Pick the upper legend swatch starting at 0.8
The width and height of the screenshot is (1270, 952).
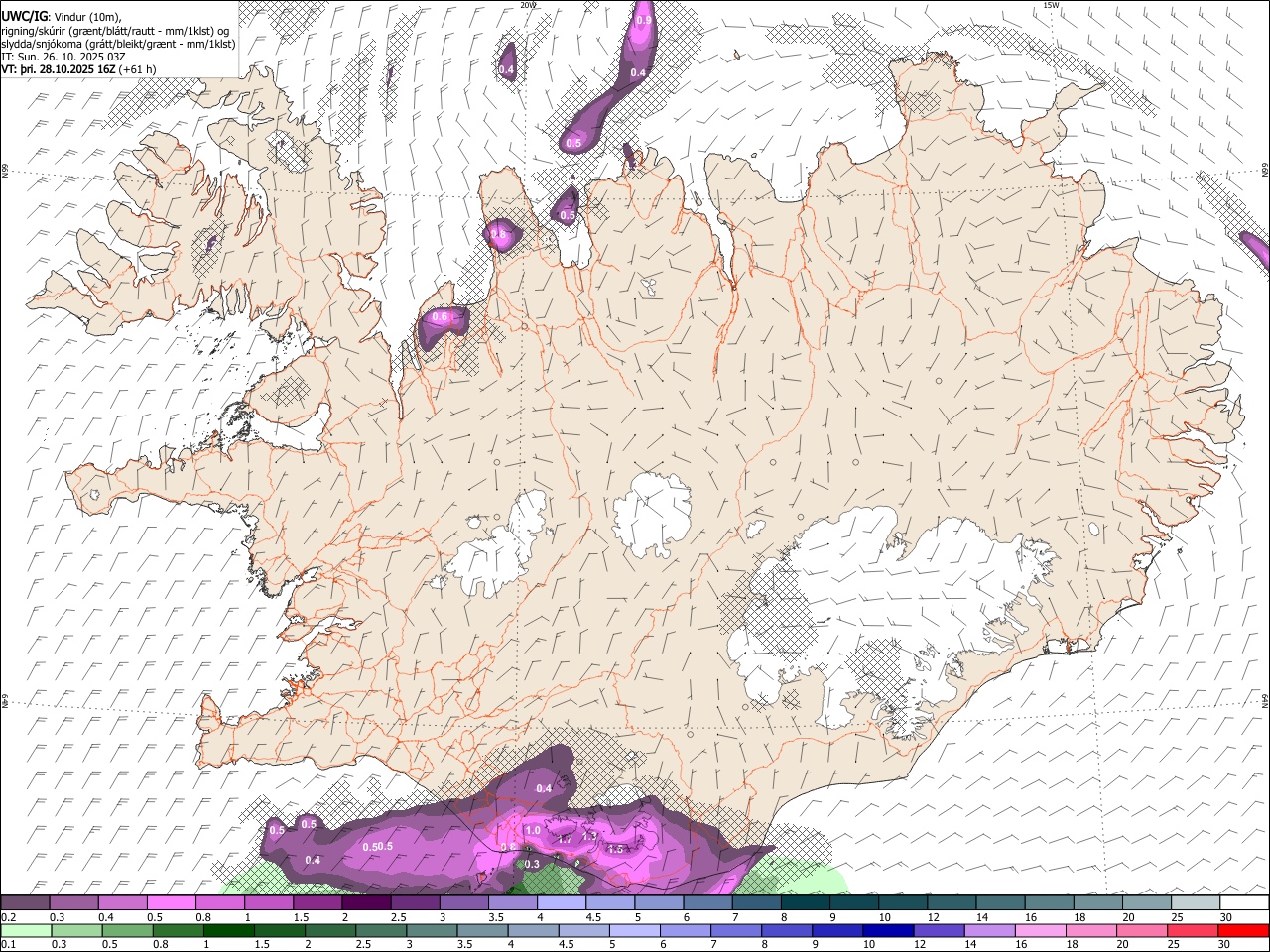coord(219,903)
